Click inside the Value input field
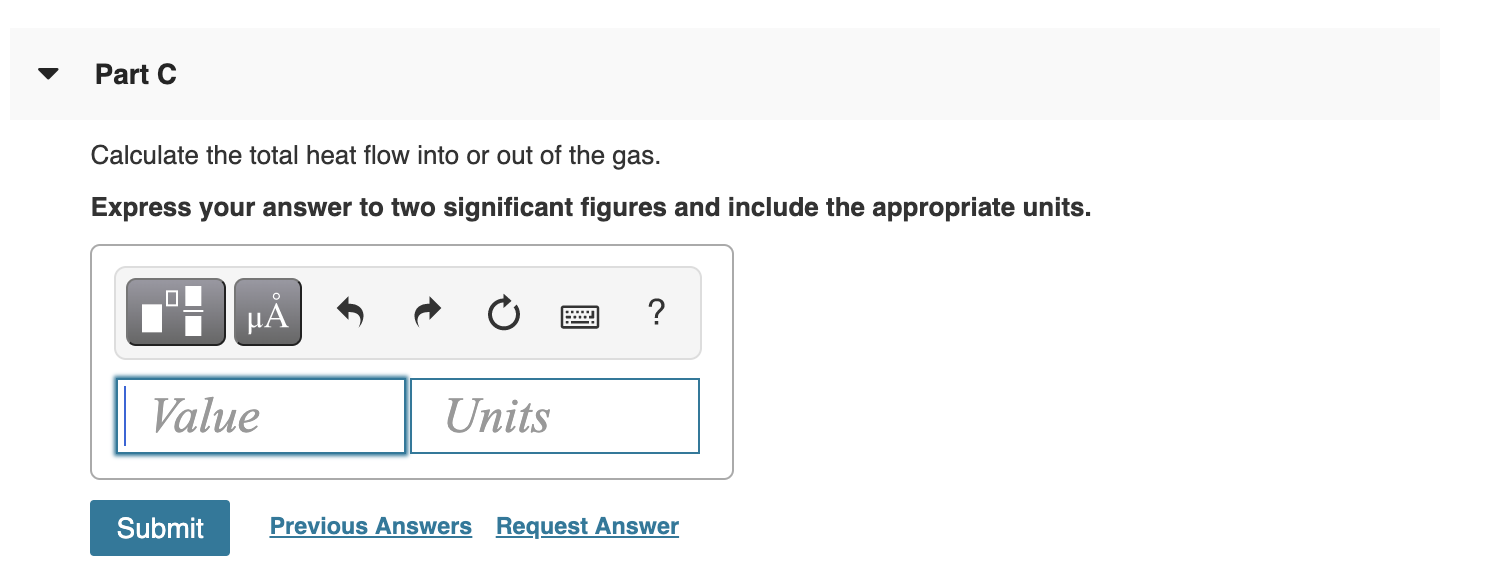Viewport: 1490px width, 580px height. pyautogui.click(x=260, y=415)
